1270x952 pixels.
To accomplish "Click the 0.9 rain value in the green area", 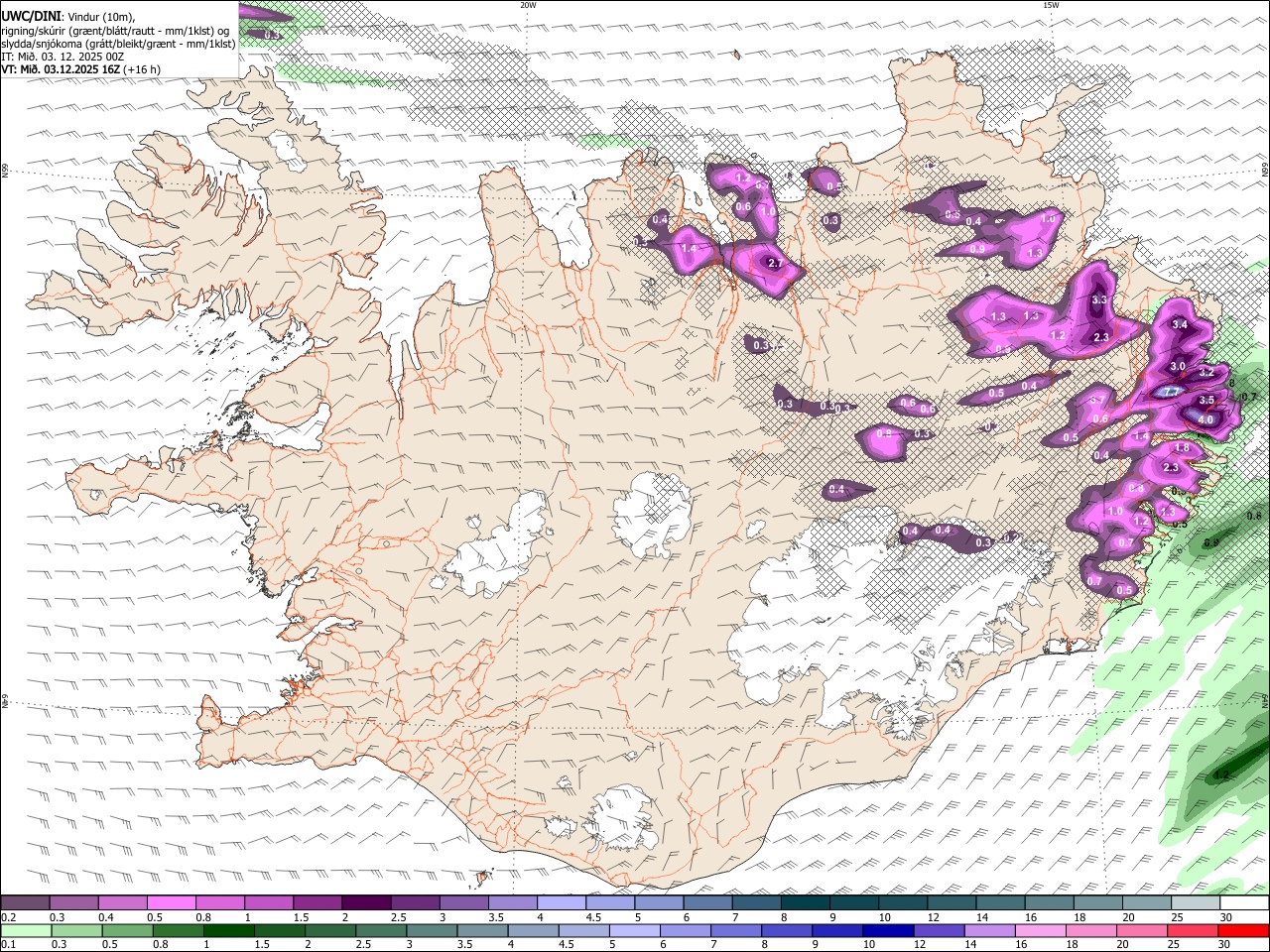I will tap(1210, 542).
